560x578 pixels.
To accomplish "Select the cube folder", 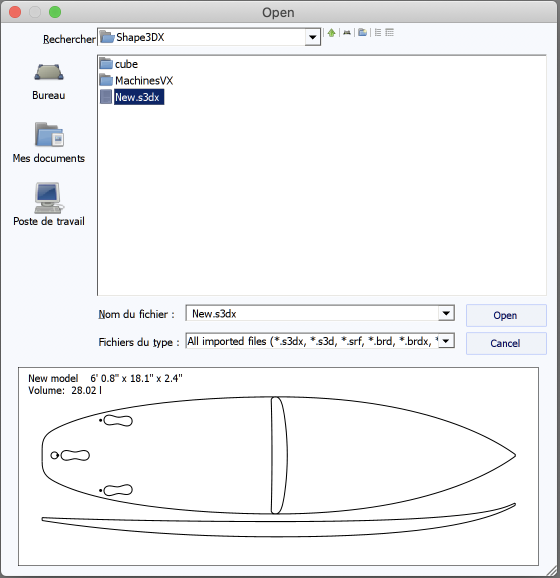I will 119,64.
